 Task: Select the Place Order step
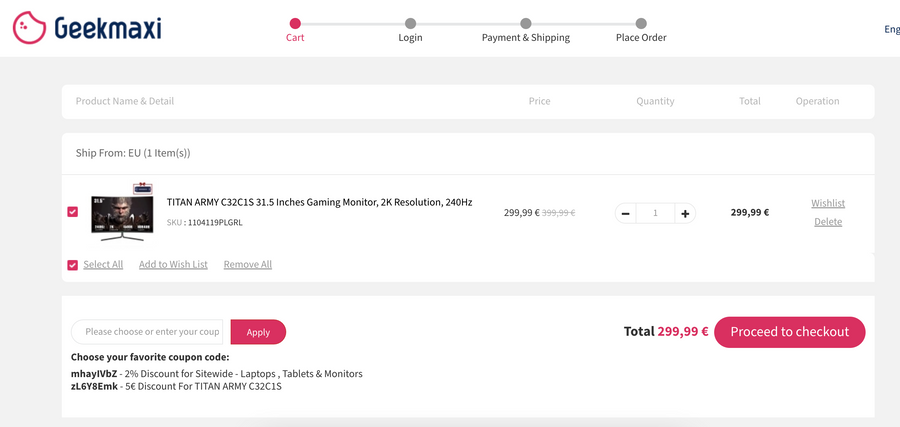pos(641,30)
